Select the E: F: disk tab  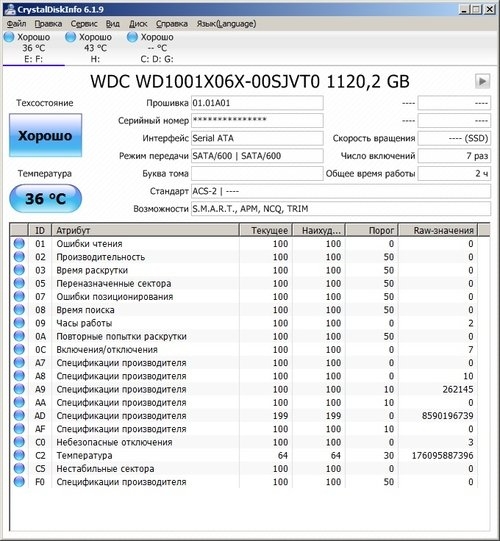pyautogui.click(x=33, y=48)
